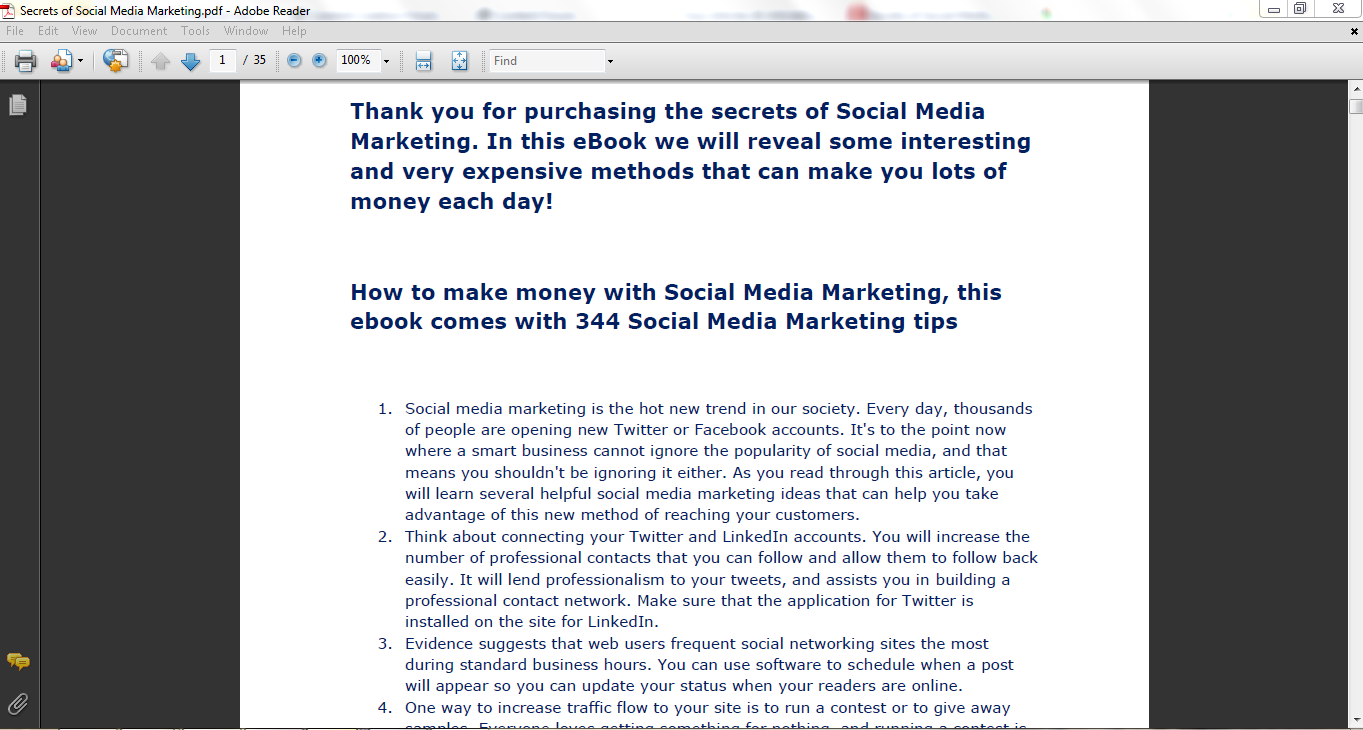Click the Print icon in toolbar

26,61
